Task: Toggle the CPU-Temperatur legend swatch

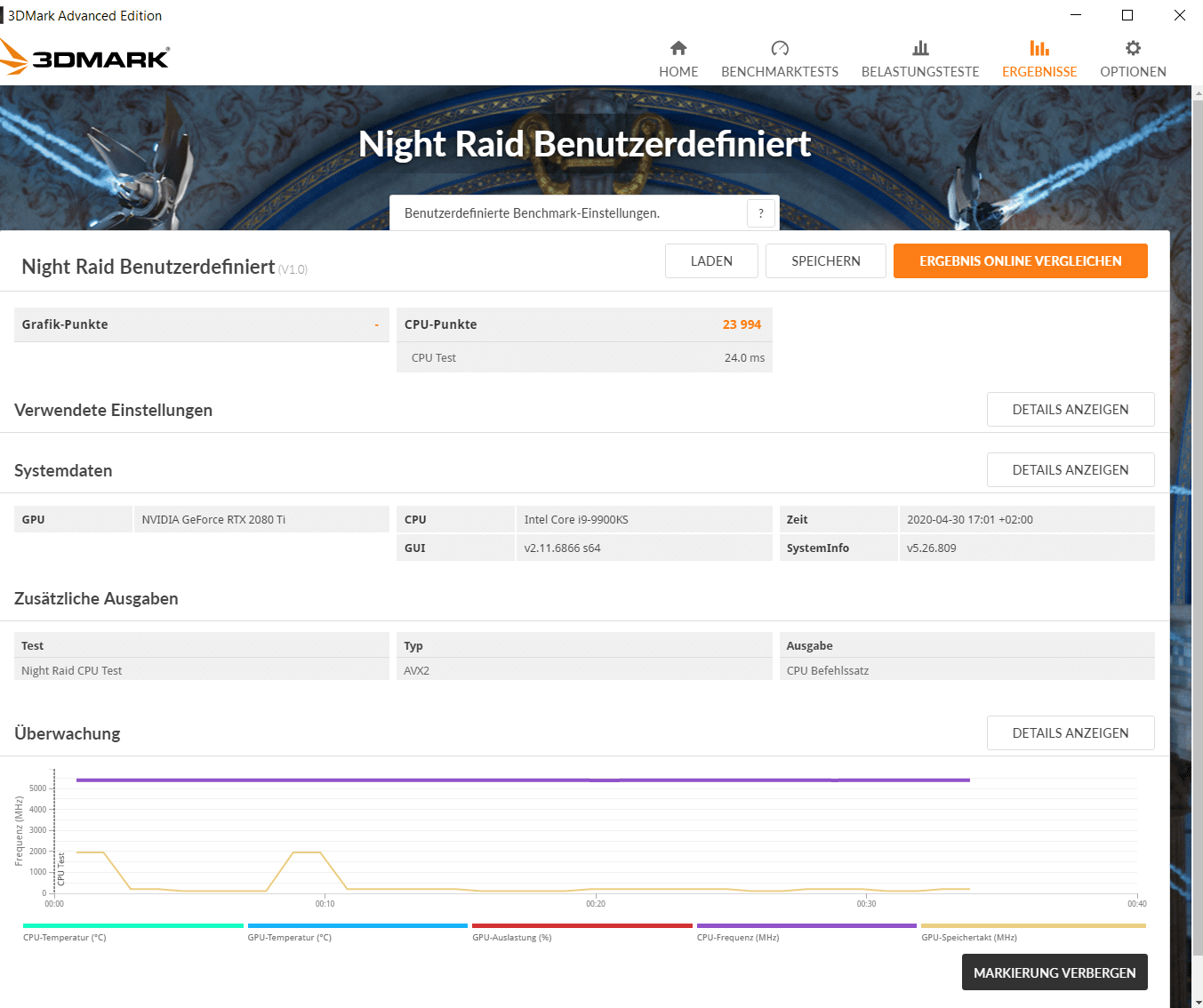Action: tap(132, 925)
